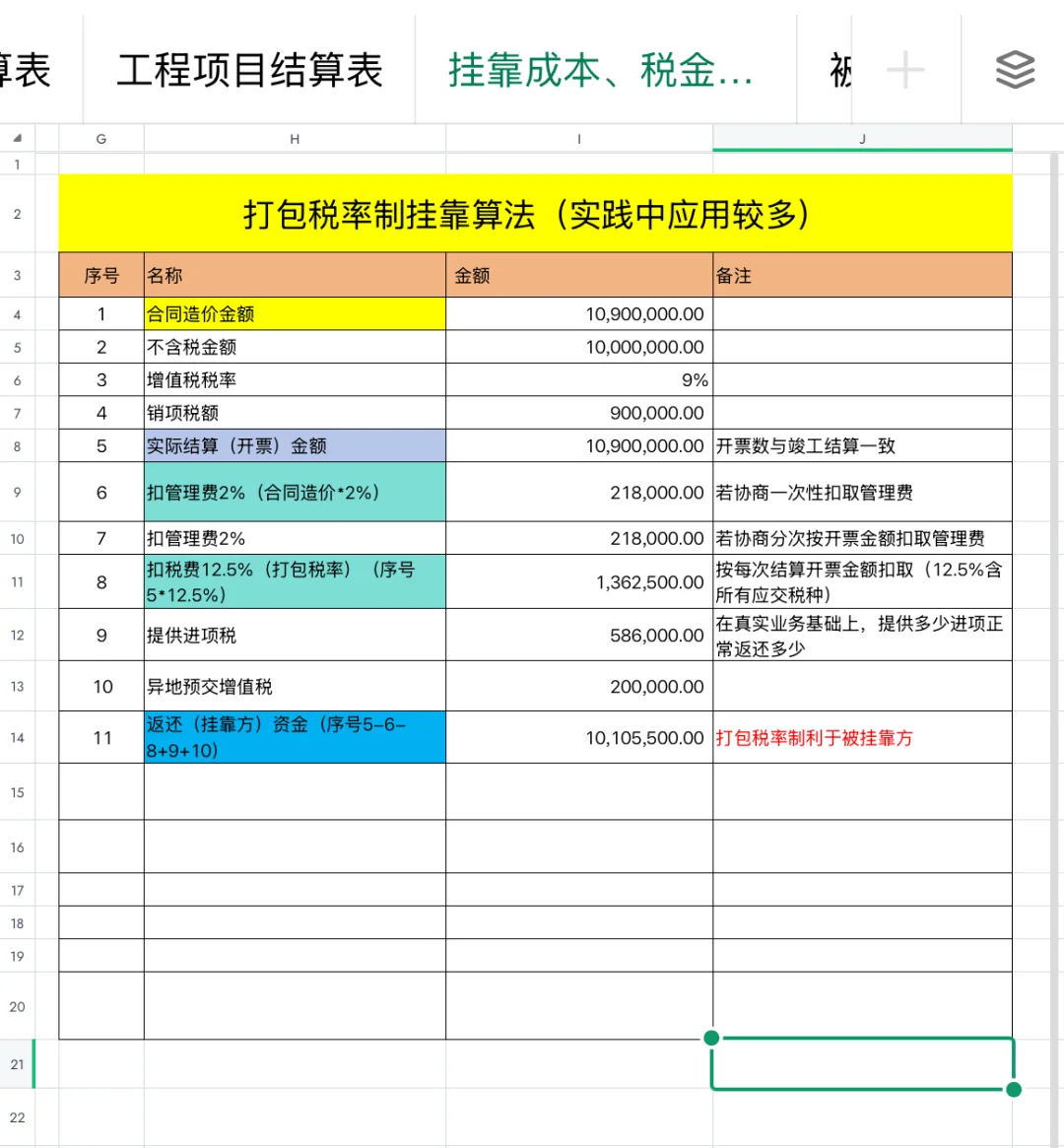Select column J header
1064x1148 pixels.
tap(862, 138)
